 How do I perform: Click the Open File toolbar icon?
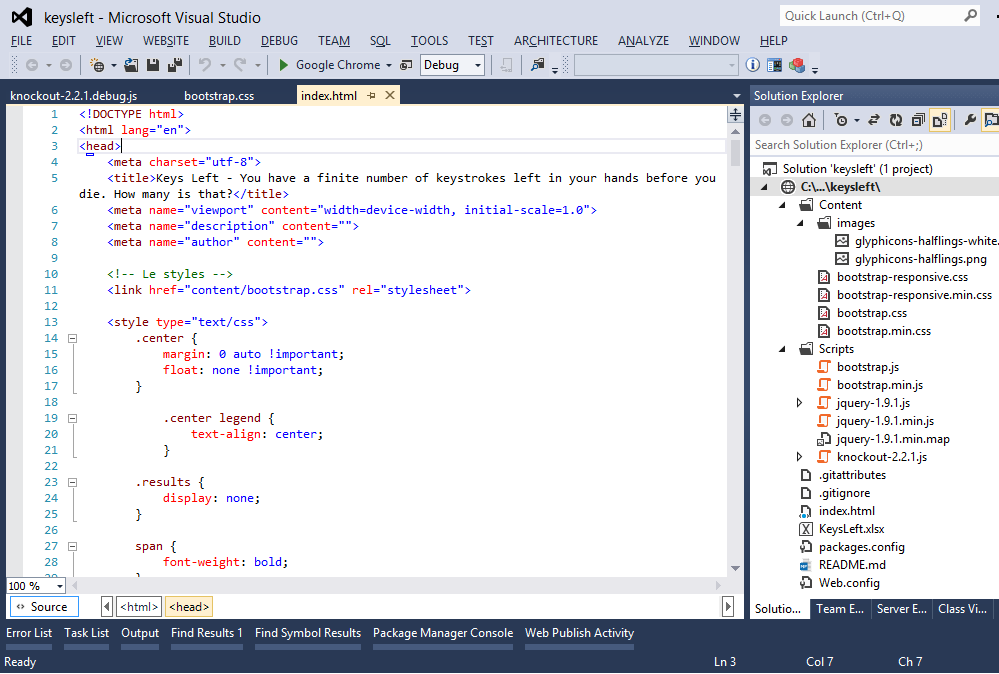(x=132, y=65)
